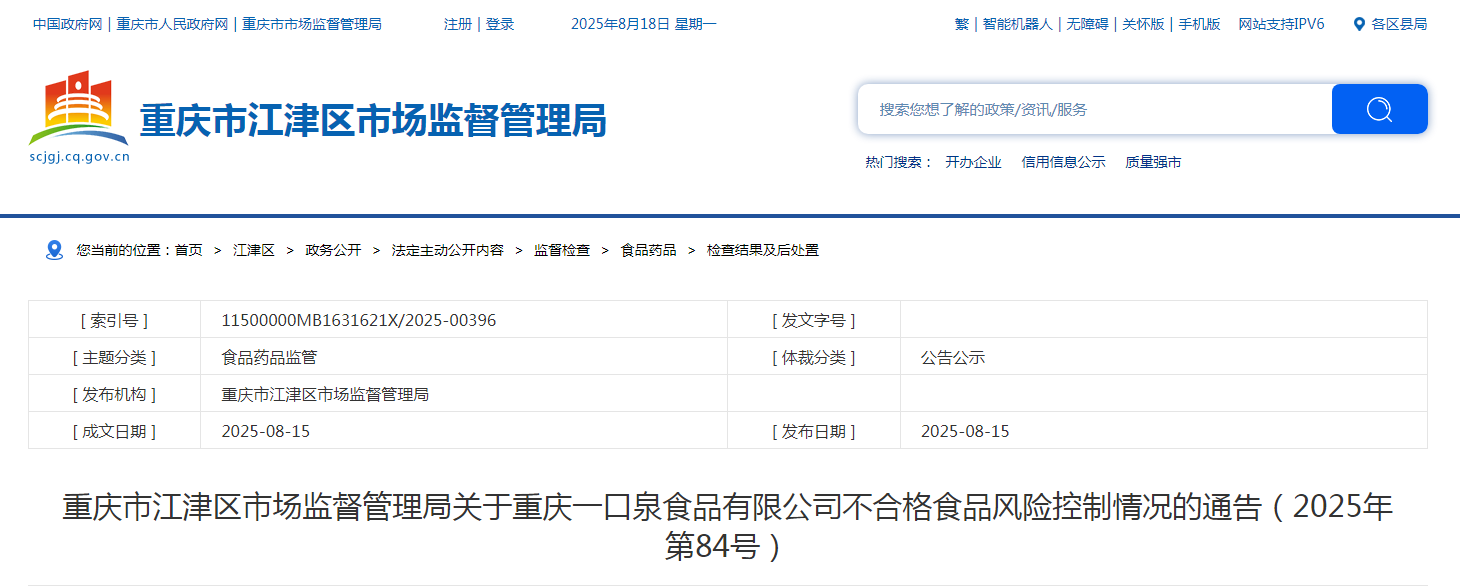Switch to traditional Chinese via 繁
Viewport: 1460px width, 587px height.
(962, 24)
